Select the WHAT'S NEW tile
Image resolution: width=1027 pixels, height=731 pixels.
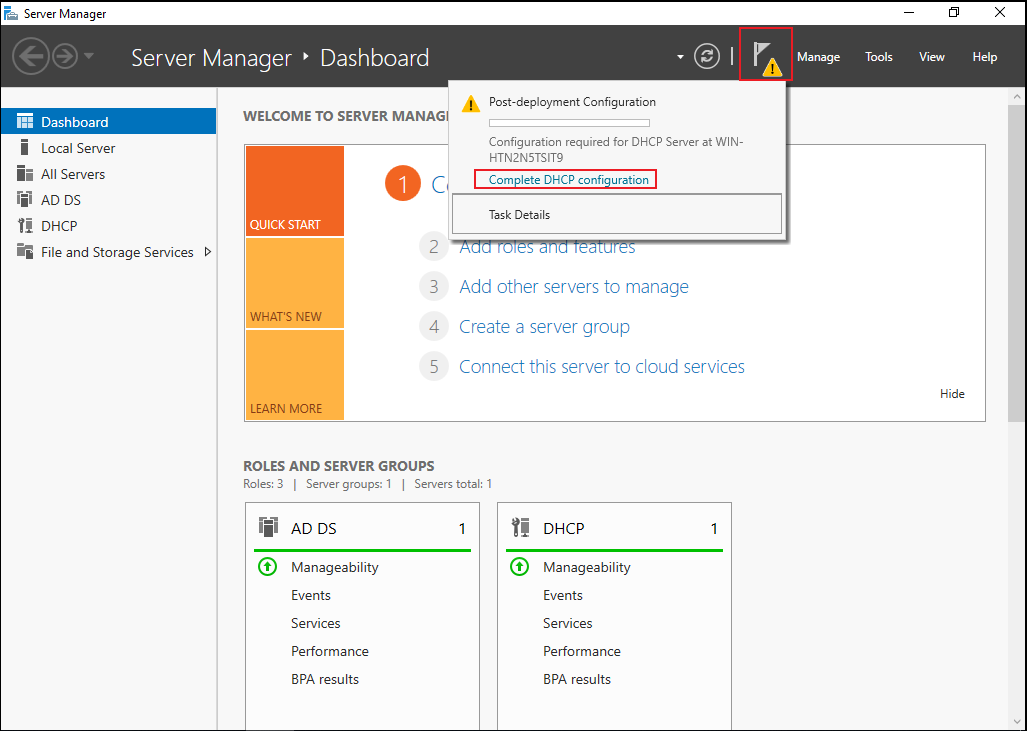point(295,283)
